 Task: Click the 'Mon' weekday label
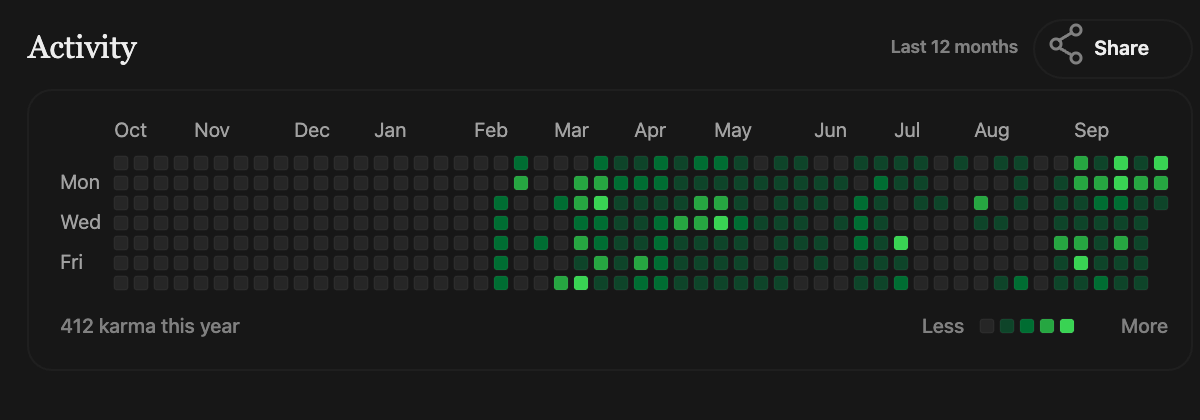point(80,182)
